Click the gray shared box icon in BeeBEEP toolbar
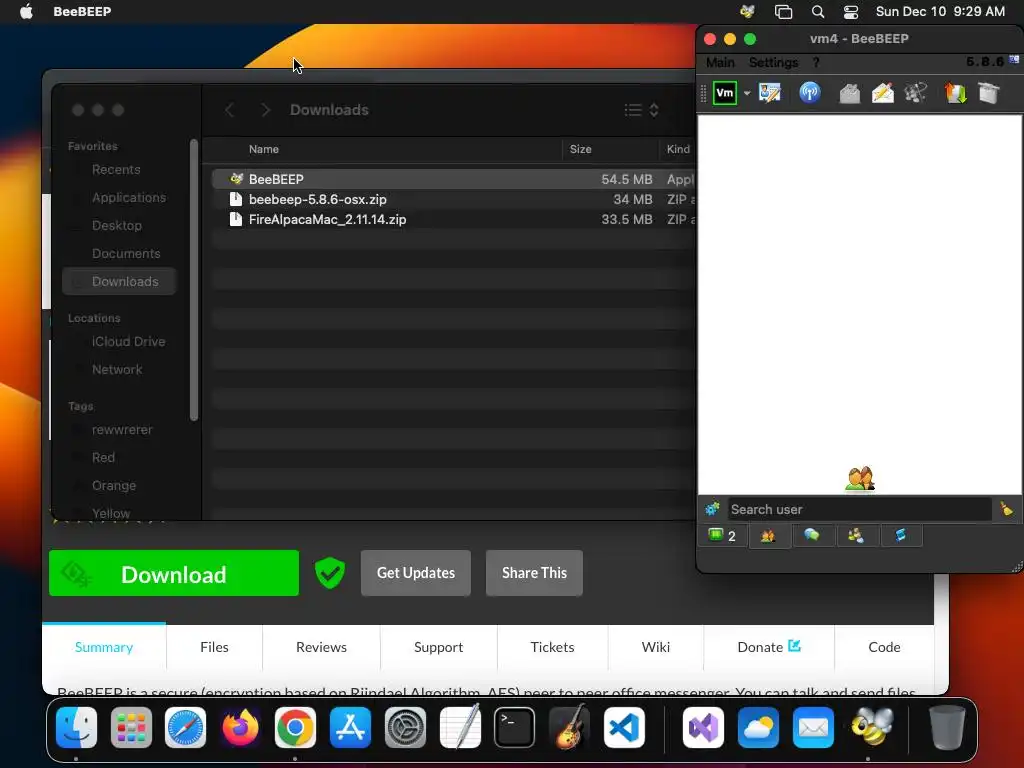Viewport: 1024px width, 768px height. pos(989,93)
